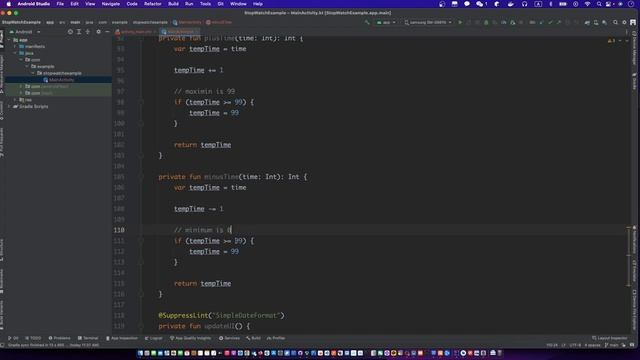Open the Services tool window
The image size is (640, 360).
pos(229,338)
